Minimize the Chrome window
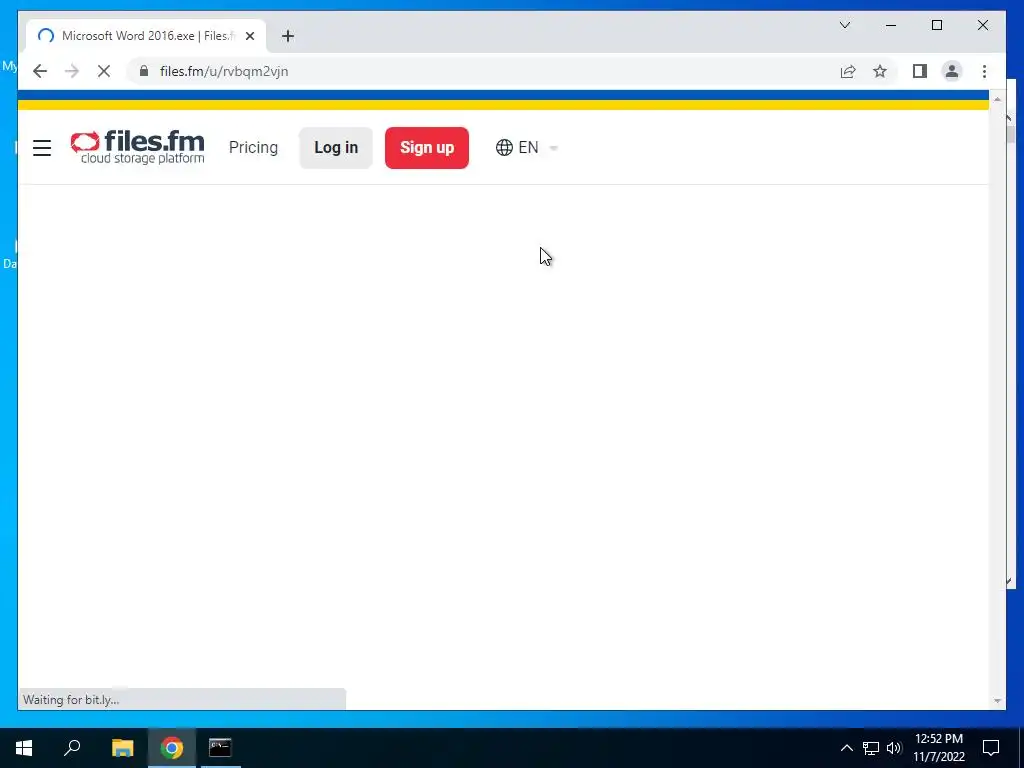This screenshot has height=768, width=1024. coord(891,25)
